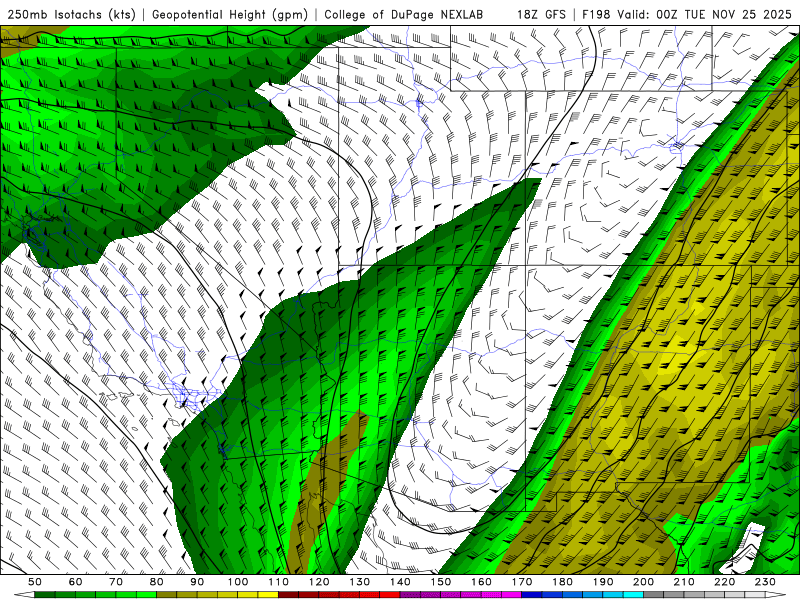Select the blue swatch below legend value 180
Viewport: 800px width, 600px height.
572,594
